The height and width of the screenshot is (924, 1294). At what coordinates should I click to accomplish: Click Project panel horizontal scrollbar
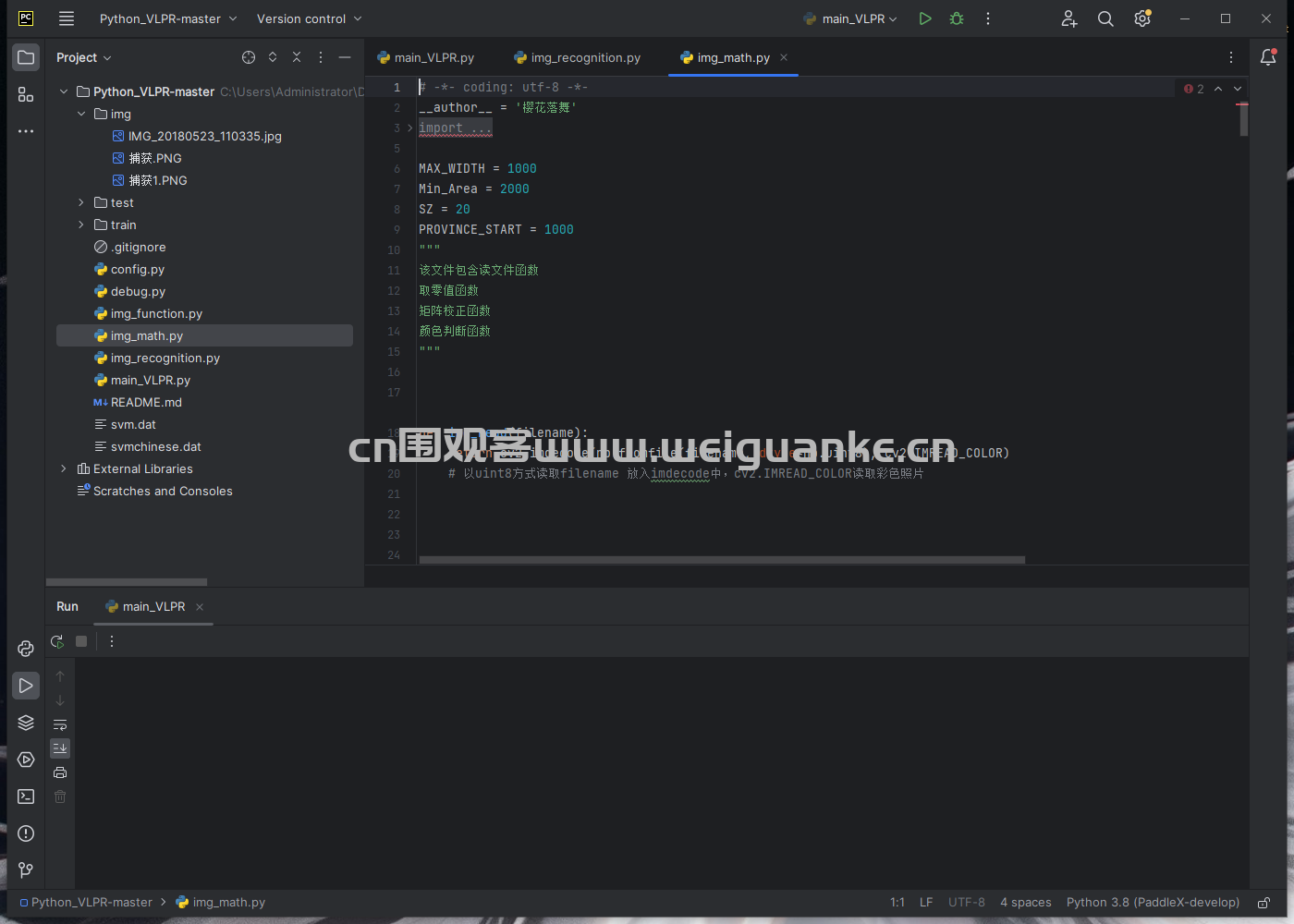click(x=127, y=582)
